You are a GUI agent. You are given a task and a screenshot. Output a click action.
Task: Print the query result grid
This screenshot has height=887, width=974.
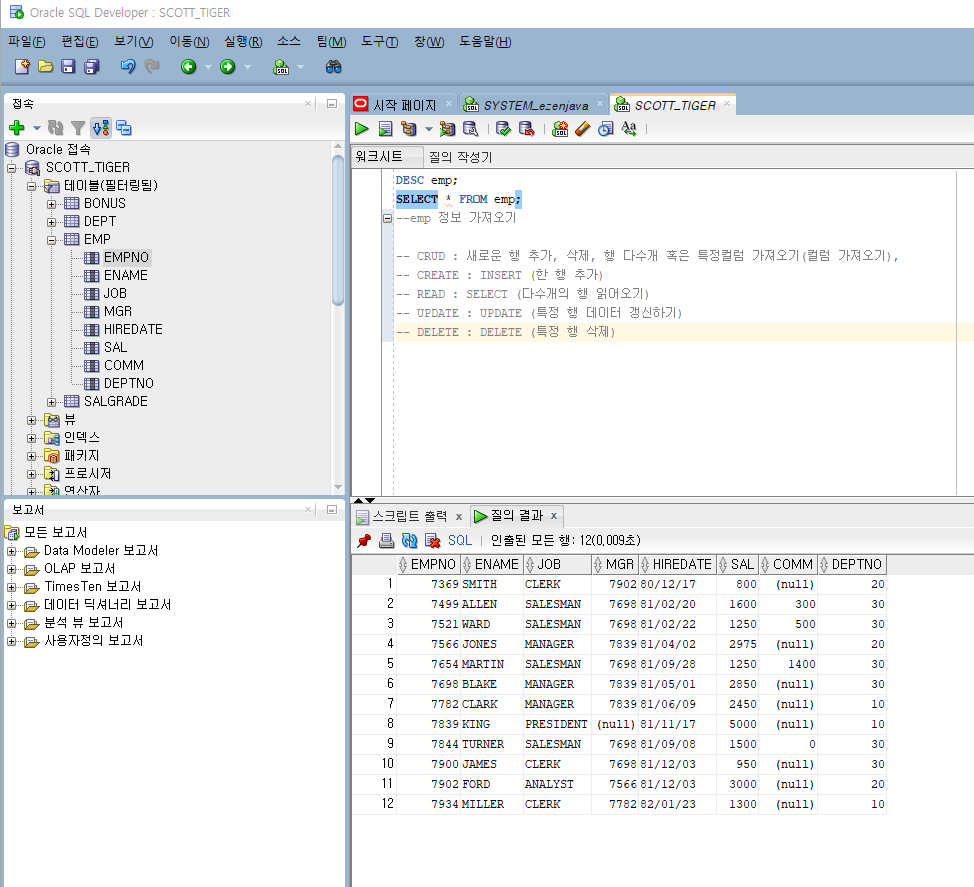(386, 540)
